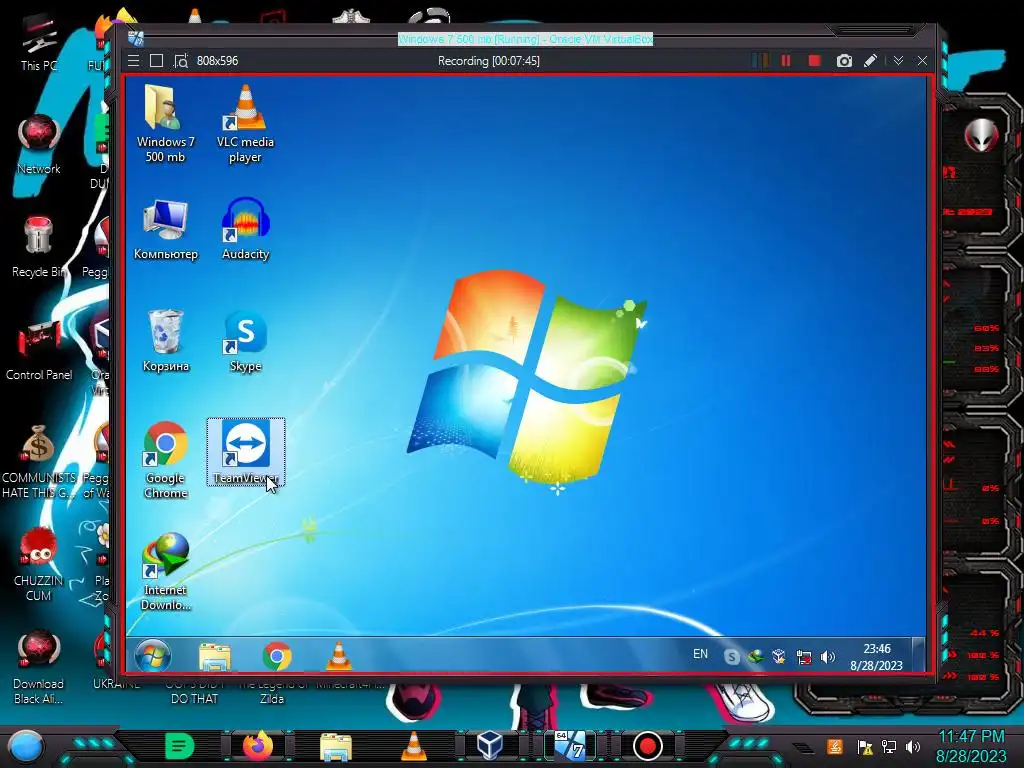Viewport: 1024px width, 768px height.
Task: Open the green notes app in host taskbar
Action: [x=180, y=746]
